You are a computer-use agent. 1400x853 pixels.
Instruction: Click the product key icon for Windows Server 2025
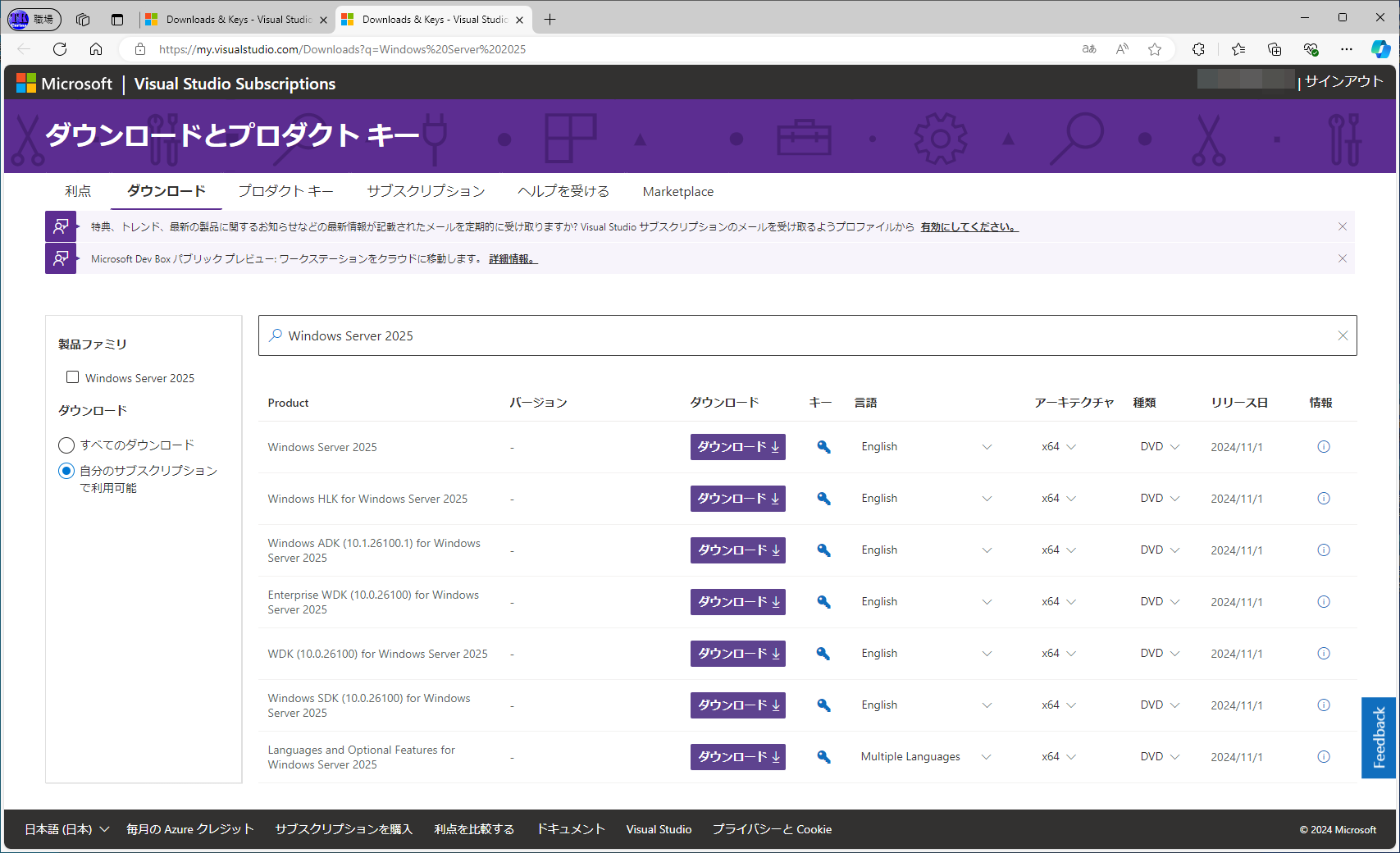pos(823,447)
